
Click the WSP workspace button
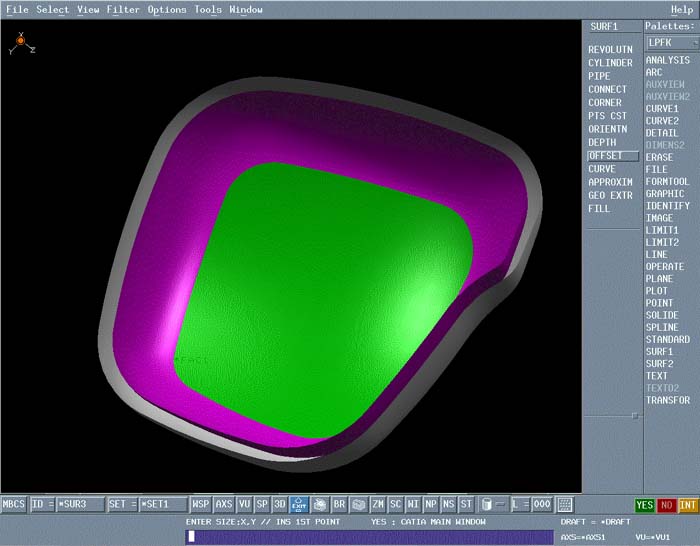[201, 505]
